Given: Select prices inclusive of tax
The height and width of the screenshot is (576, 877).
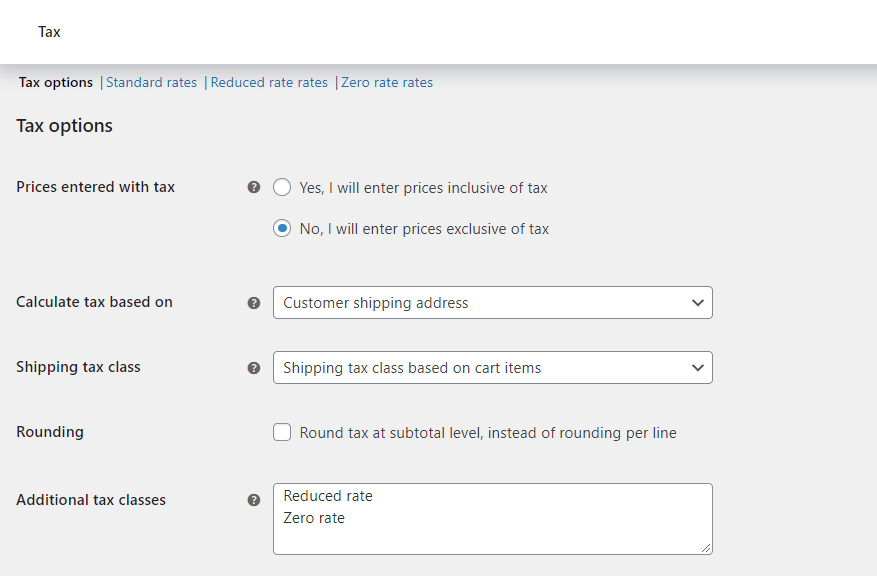Looking at the screenshot, I should 281,187.
